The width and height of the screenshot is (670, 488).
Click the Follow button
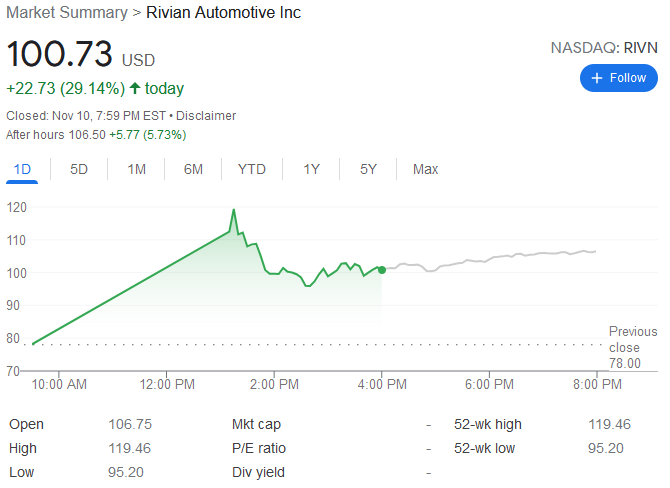click(618, 78)
